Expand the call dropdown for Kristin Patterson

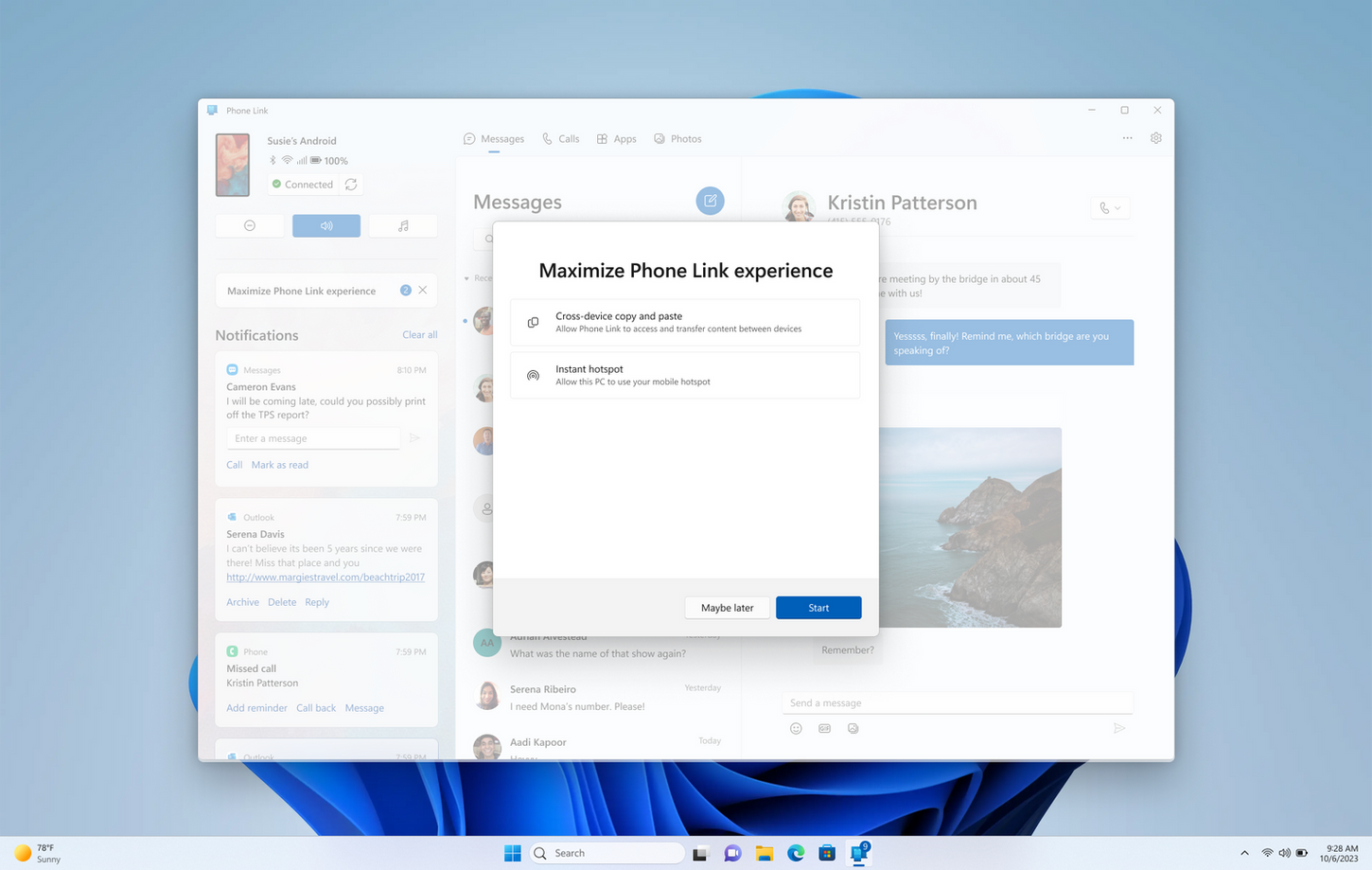(x=1110, y=208)
